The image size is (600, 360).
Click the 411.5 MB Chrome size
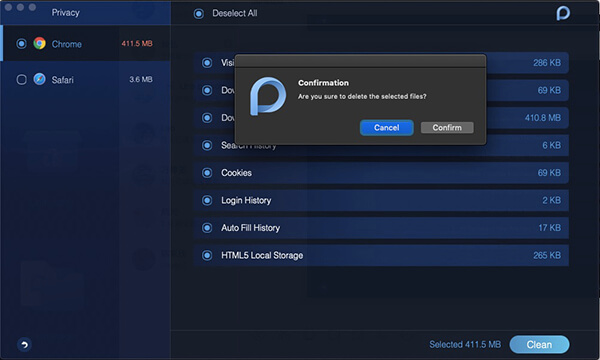[137, 44]
